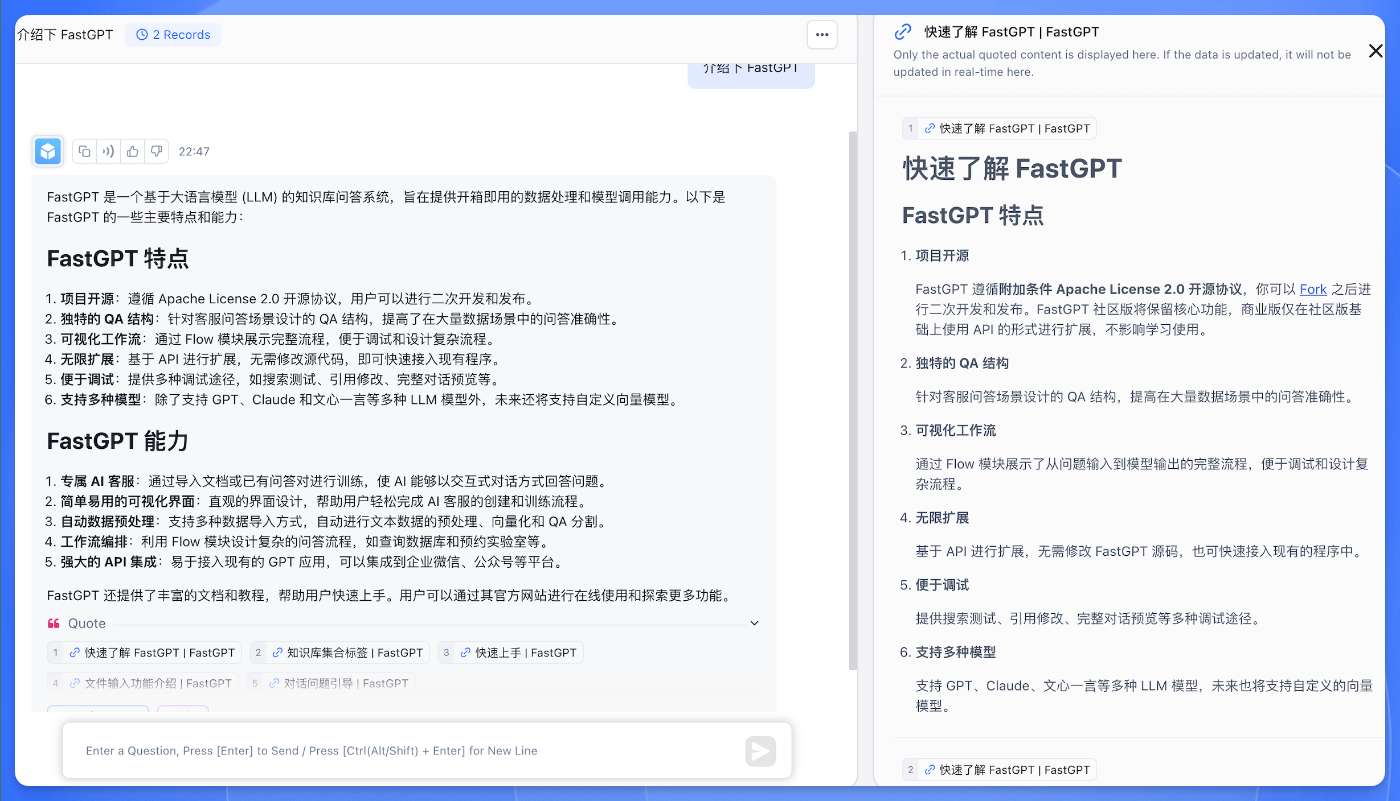
Task: Click the red Quote quotation-mark icon
Action: (x=54, y=623)
